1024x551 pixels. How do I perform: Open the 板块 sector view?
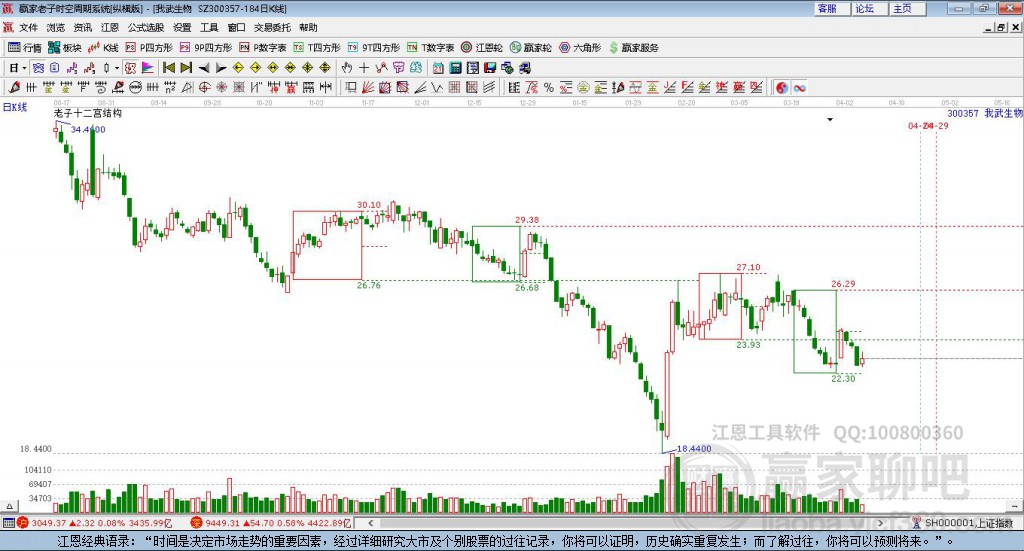pyautogui.click(x=65, y=48)
